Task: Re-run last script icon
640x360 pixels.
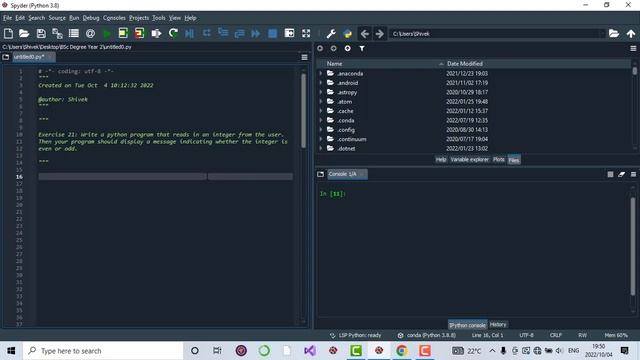Action: point(173,33)
